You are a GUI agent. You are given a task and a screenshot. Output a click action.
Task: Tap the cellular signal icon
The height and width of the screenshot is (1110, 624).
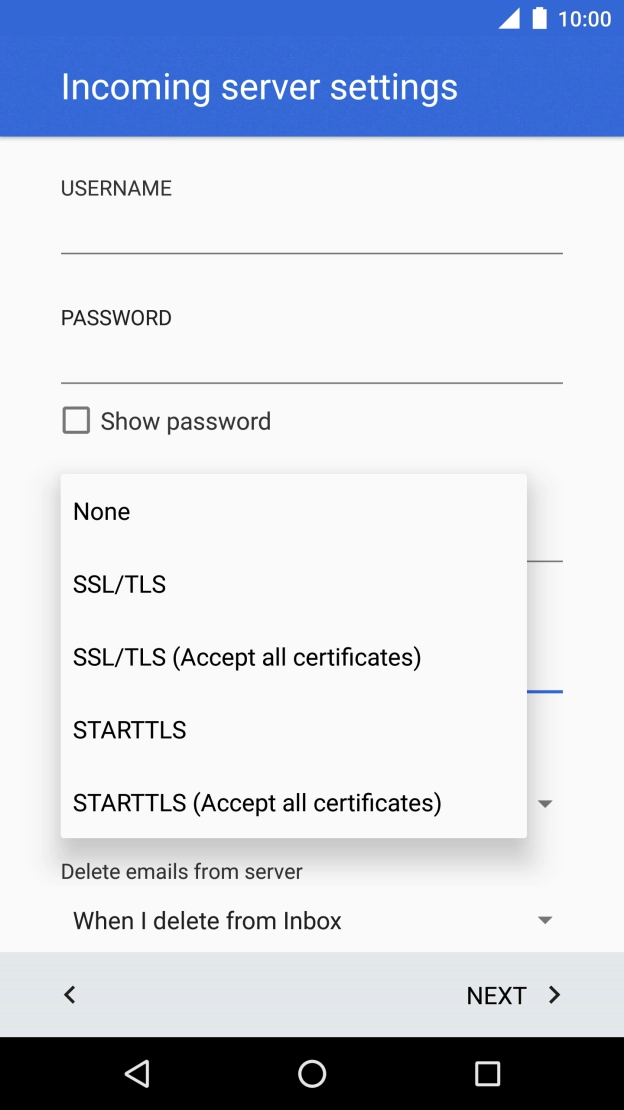click(509, 19)
